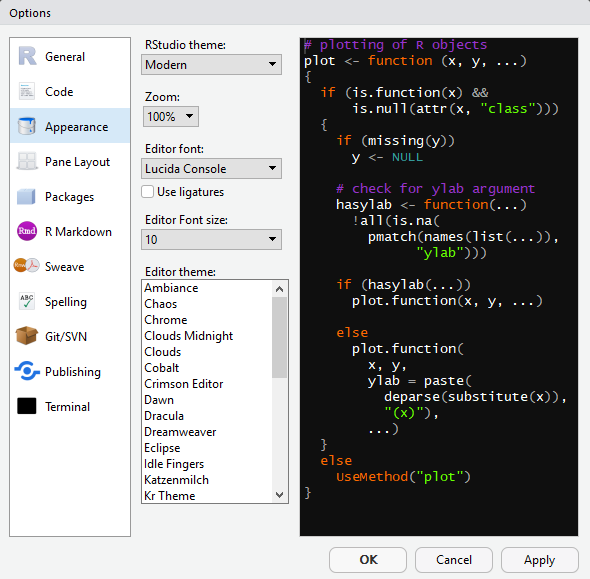The height and width of the screenshot is (579, 590).
Task: Click the Pane Layout grid icon
Action: pyautogui.click(x=27, y=161)
